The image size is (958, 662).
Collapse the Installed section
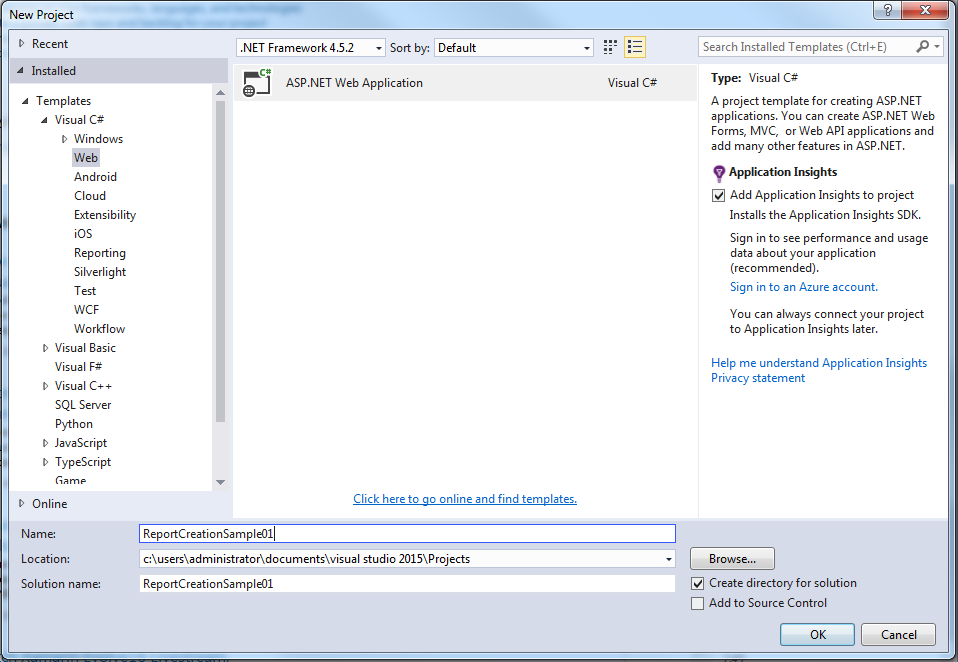tap(20, 71)
